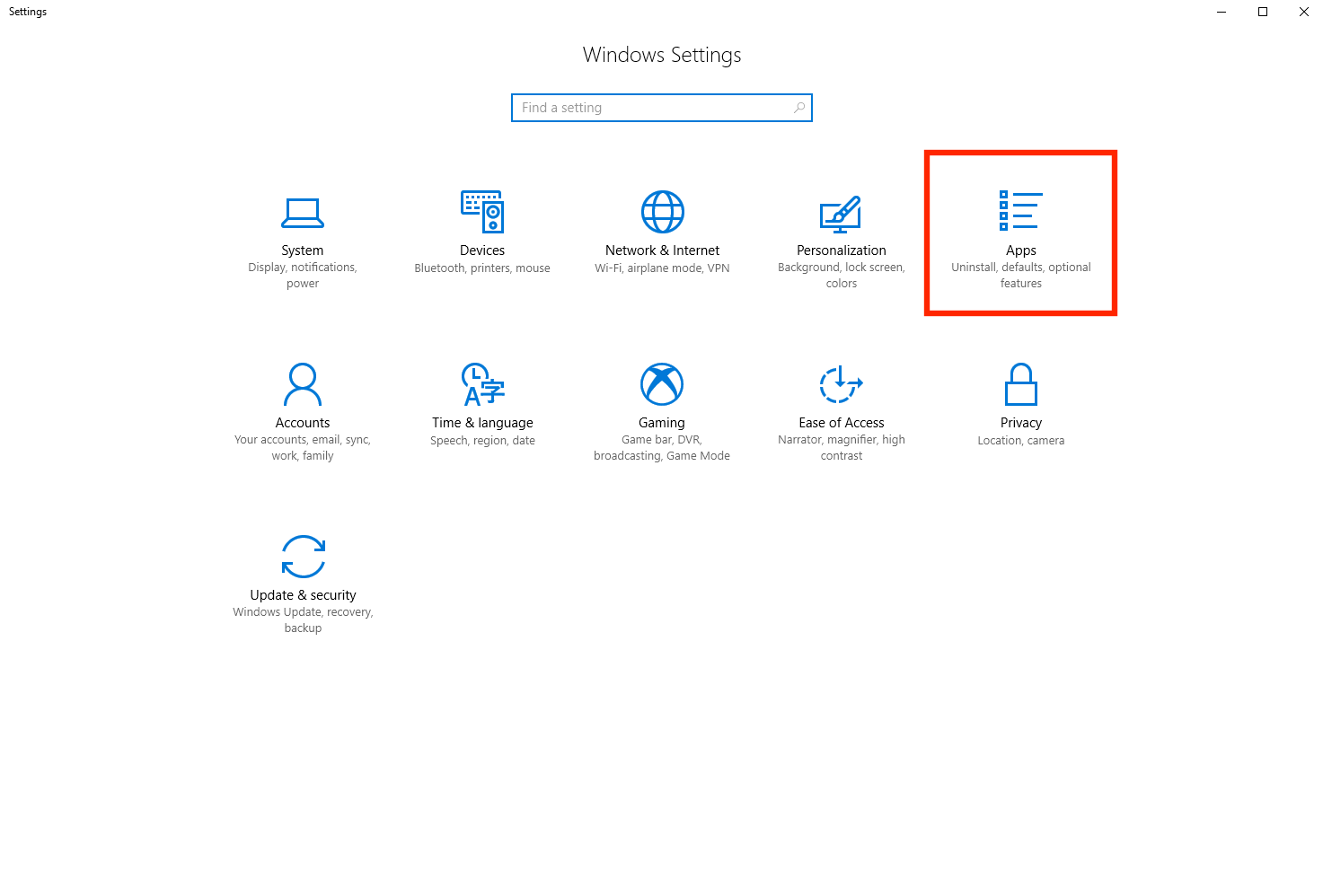Close the Settings window
This screenshot has height=896, width=1323.
click(1303, 12)
